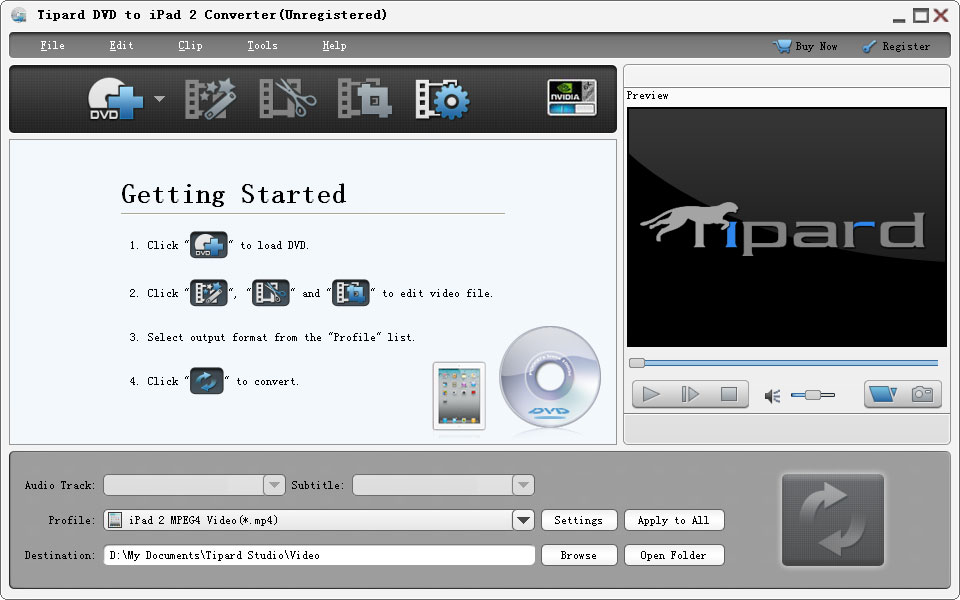
Task: Click the Preview label text
Action: [x=647, y=96]
